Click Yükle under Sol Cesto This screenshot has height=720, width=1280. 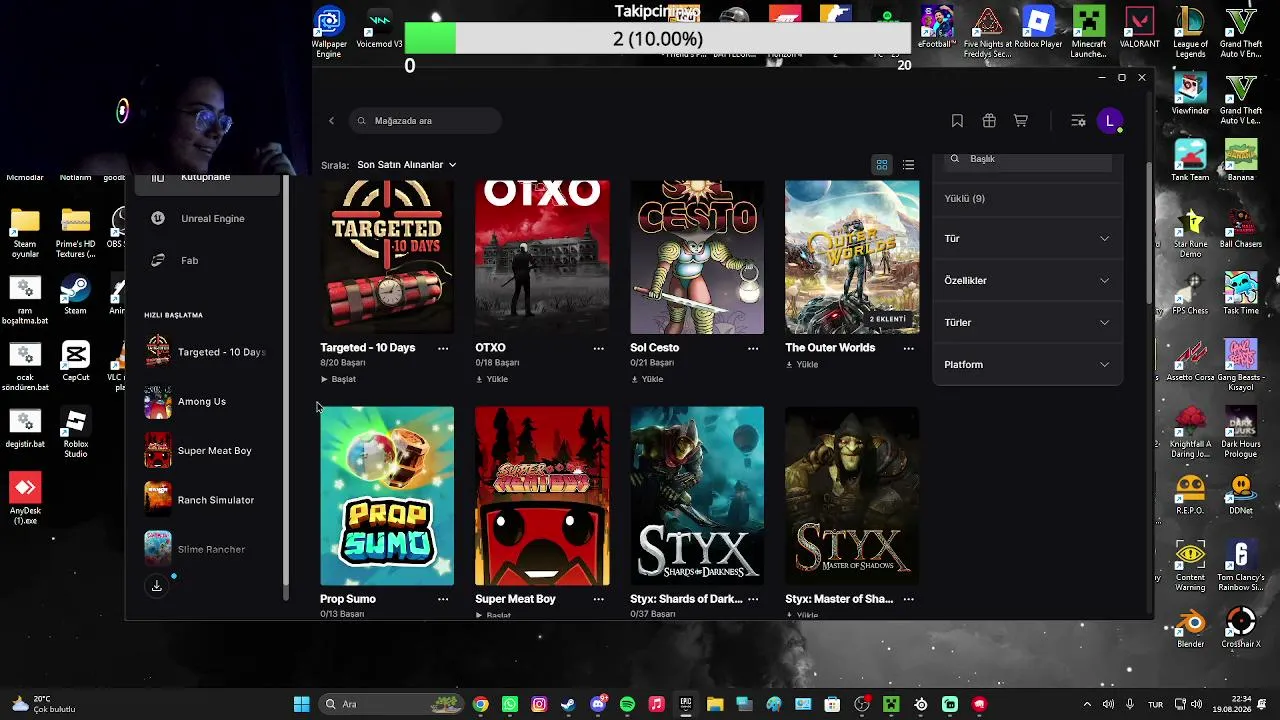point(647,380)
